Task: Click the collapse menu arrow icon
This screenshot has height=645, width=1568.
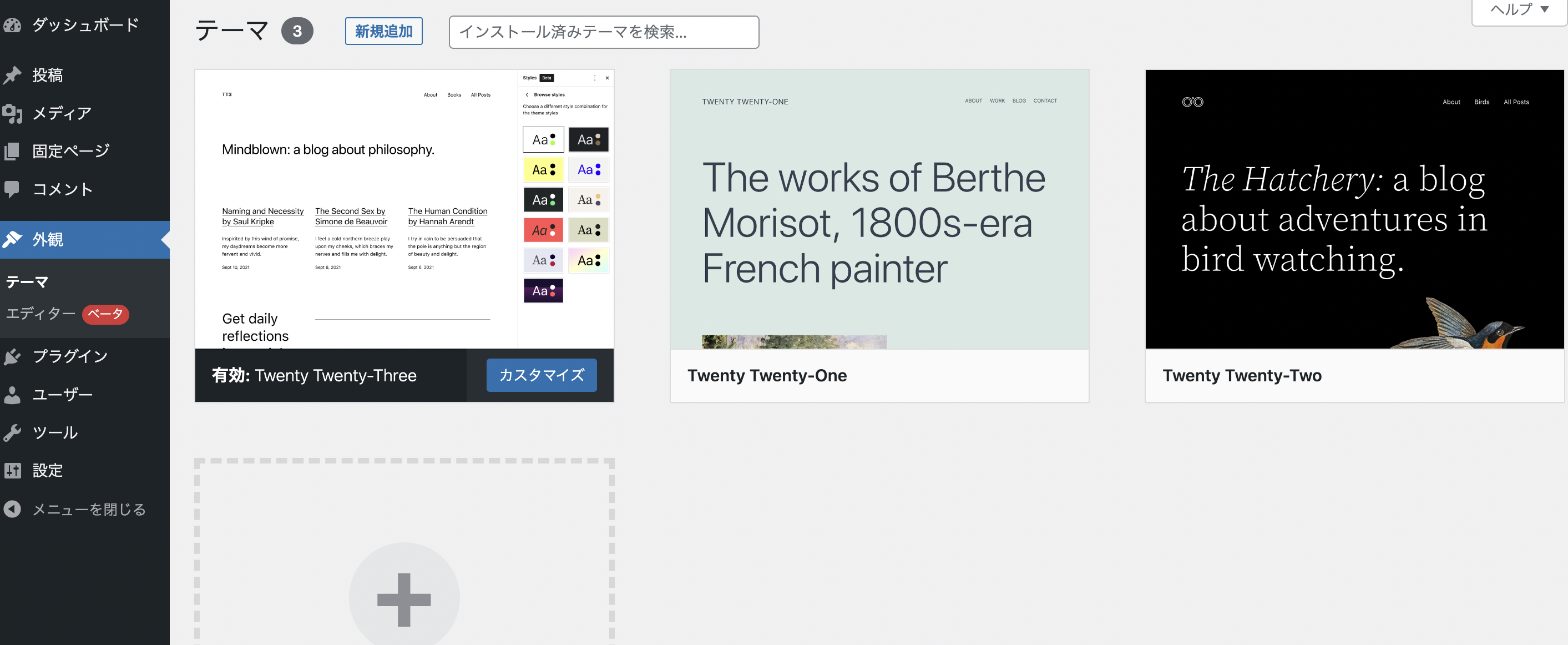Action: point(12,509)
